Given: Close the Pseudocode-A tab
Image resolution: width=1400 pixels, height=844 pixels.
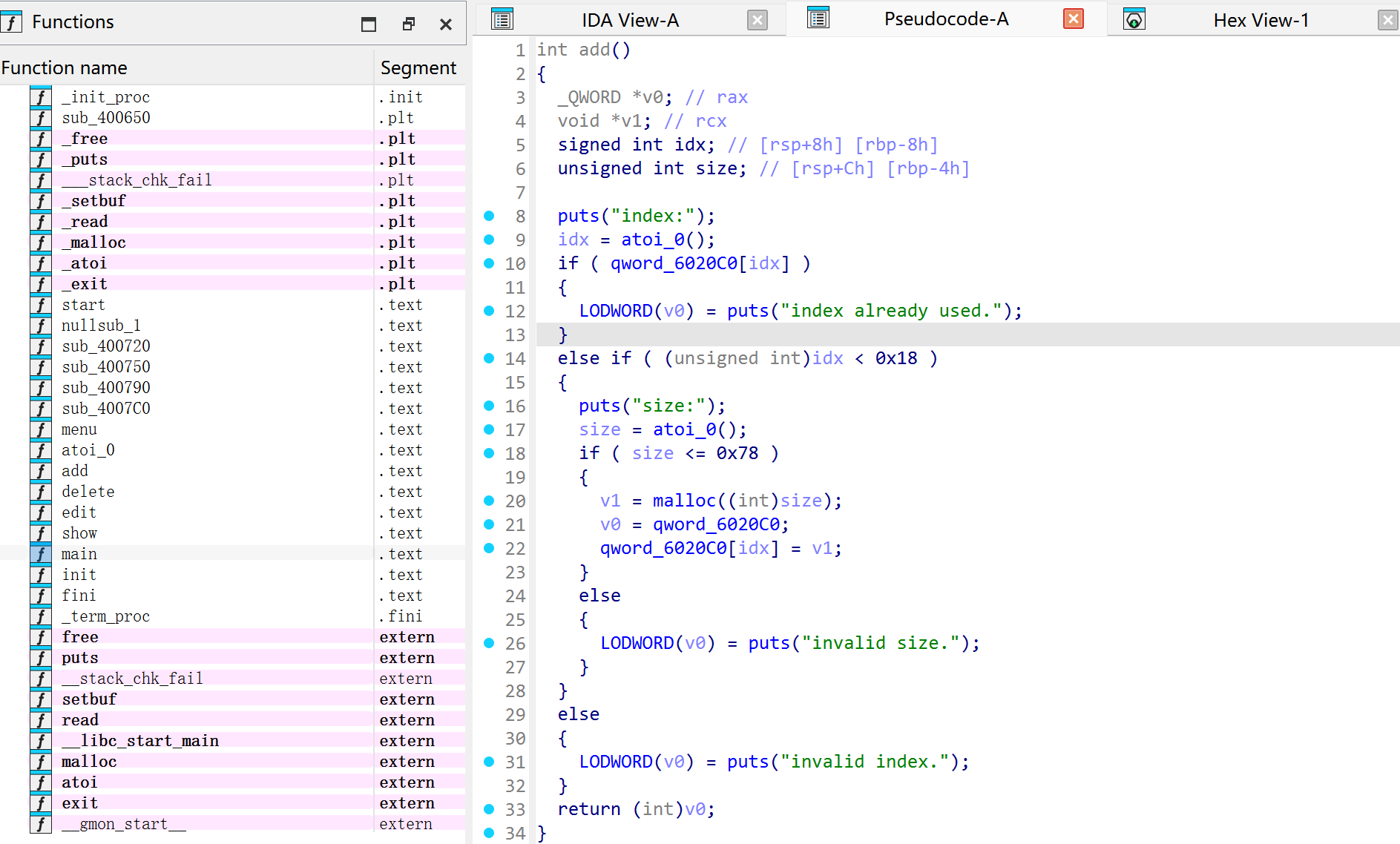Looking at the screenshot, I should pyautogui.click(x=1073, y=19).
